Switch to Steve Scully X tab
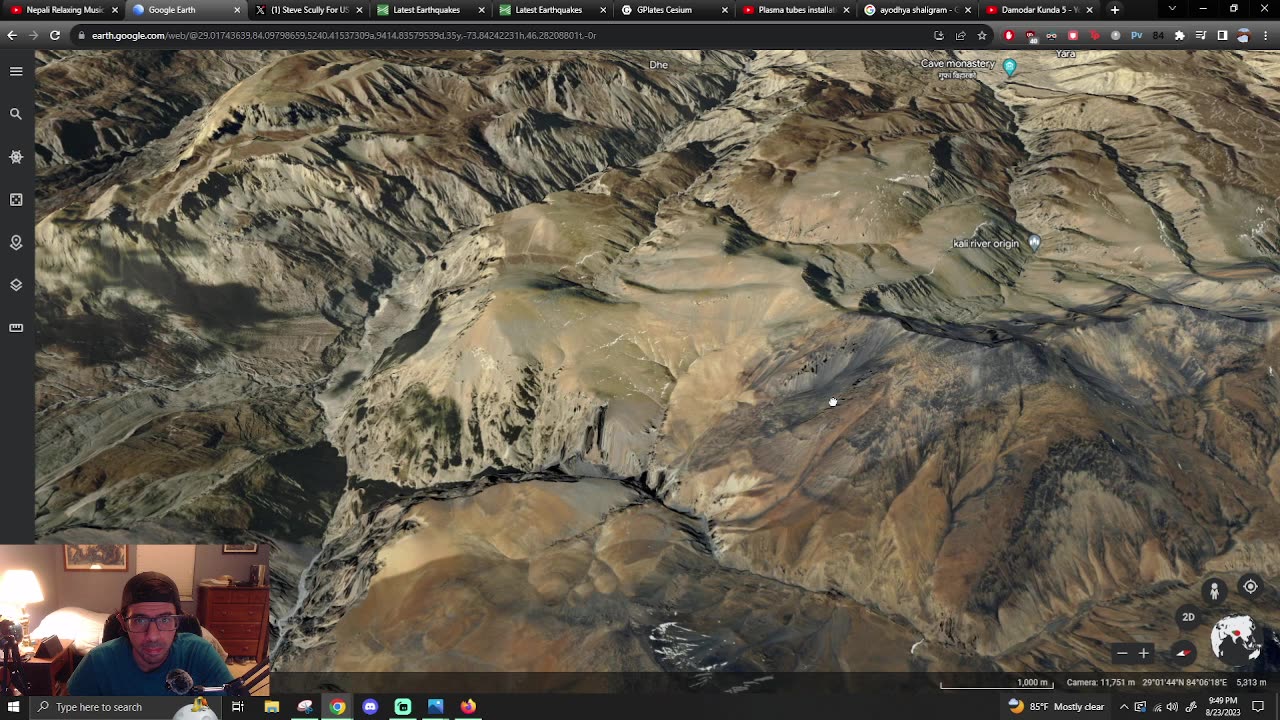This screenshot has width=1280, height=720. [307, 10]
